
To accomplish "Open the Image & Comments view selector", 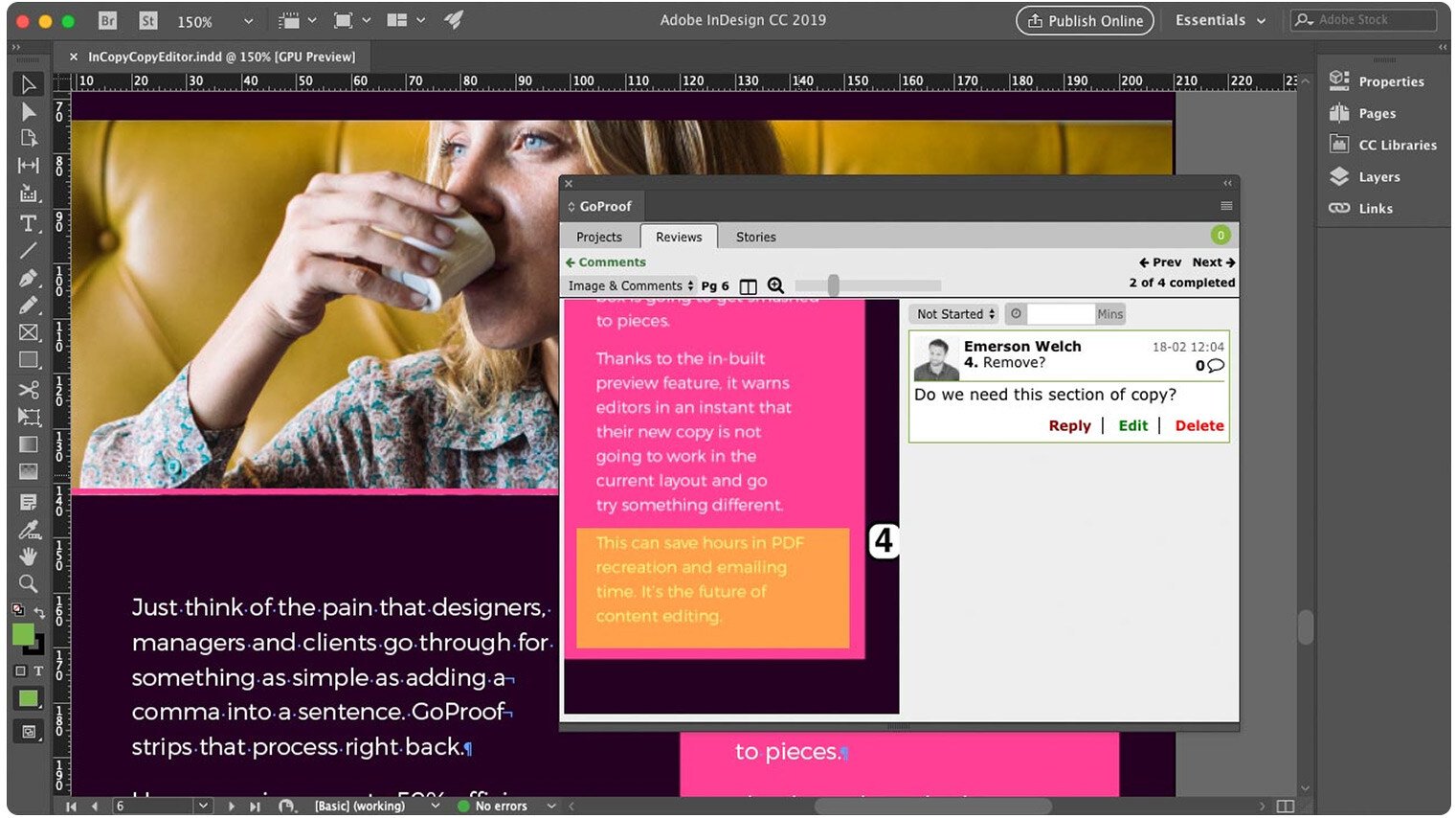I will tap(630, 285).
